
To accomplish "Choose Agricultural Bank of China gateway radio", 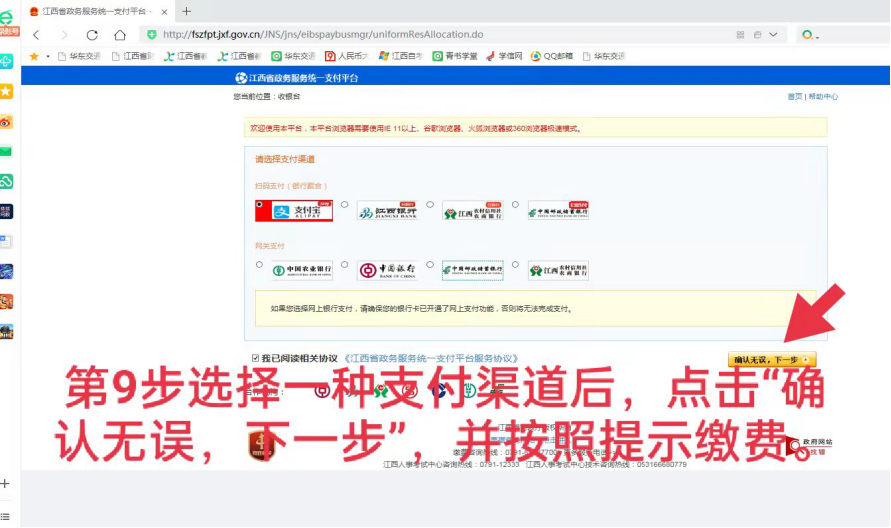I will (x=259, y=265).
